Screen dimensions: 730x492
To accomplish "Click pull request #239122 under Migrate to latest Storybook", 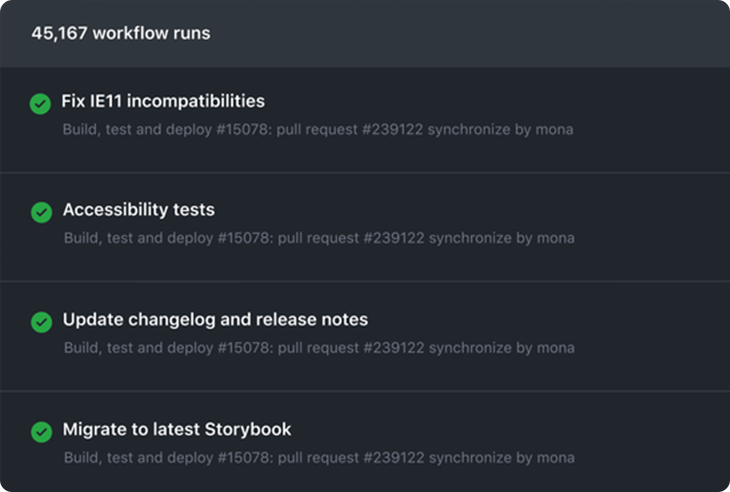I will tap(351, 458).
